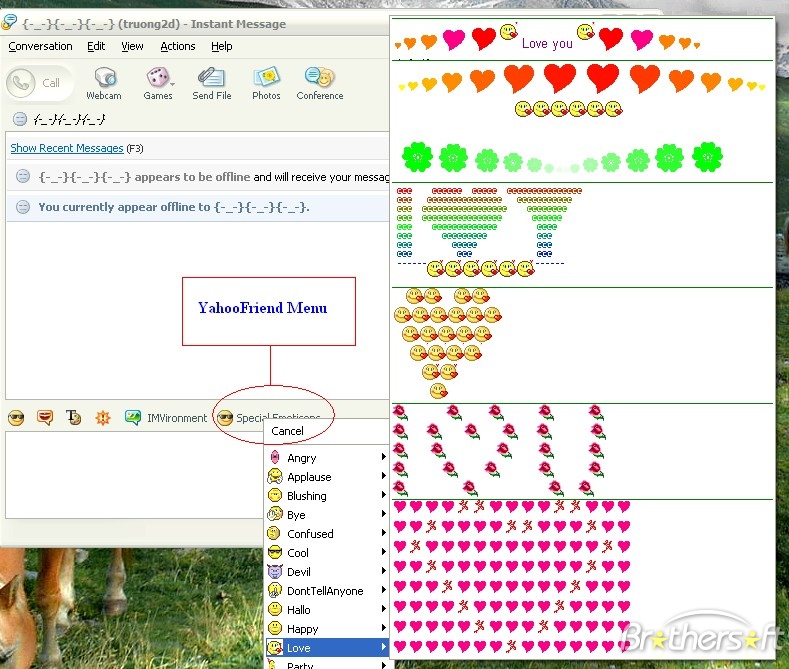Expand the Devil submenu arrow
The image size is (789, 669).
[383, 571]
